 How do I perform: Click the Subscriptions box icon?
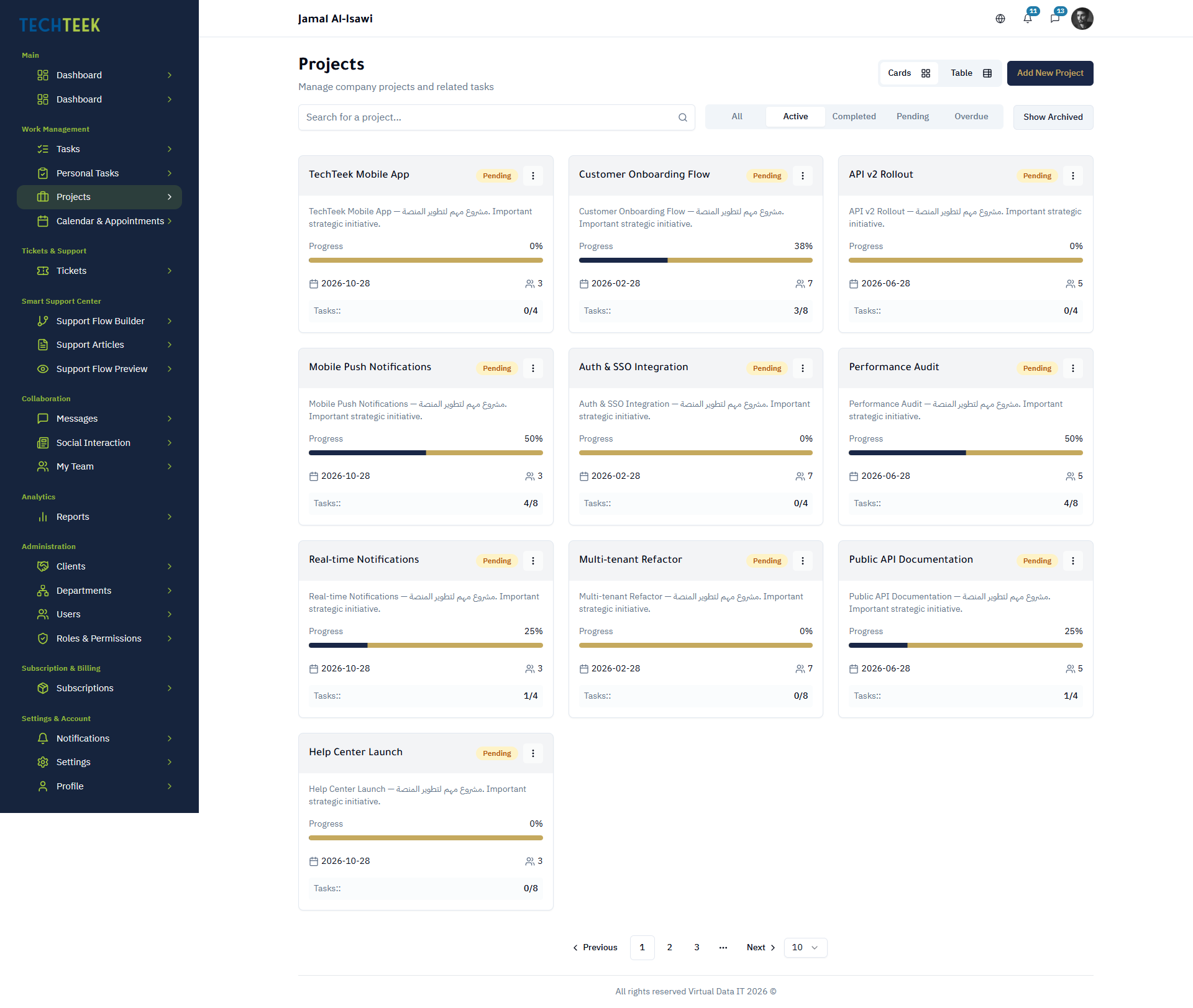pos(43,688)
